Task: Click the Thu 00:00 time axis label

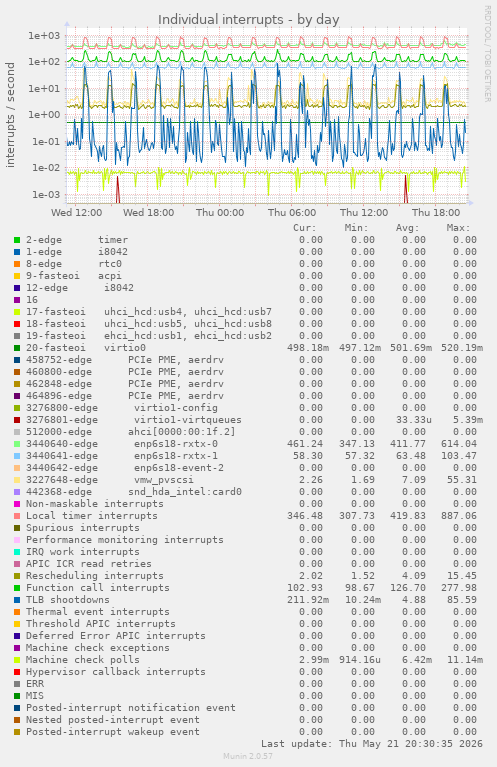Action: pyautogui.click(x=220, y=212)
